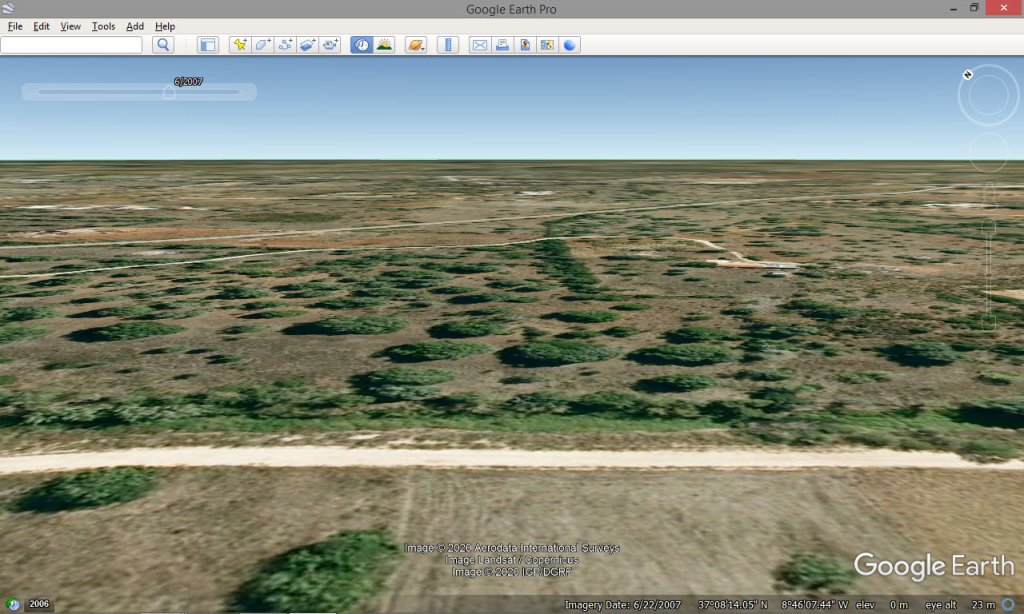
Task: Click the 2006 historical imagery button
Action: click(38, 604)
